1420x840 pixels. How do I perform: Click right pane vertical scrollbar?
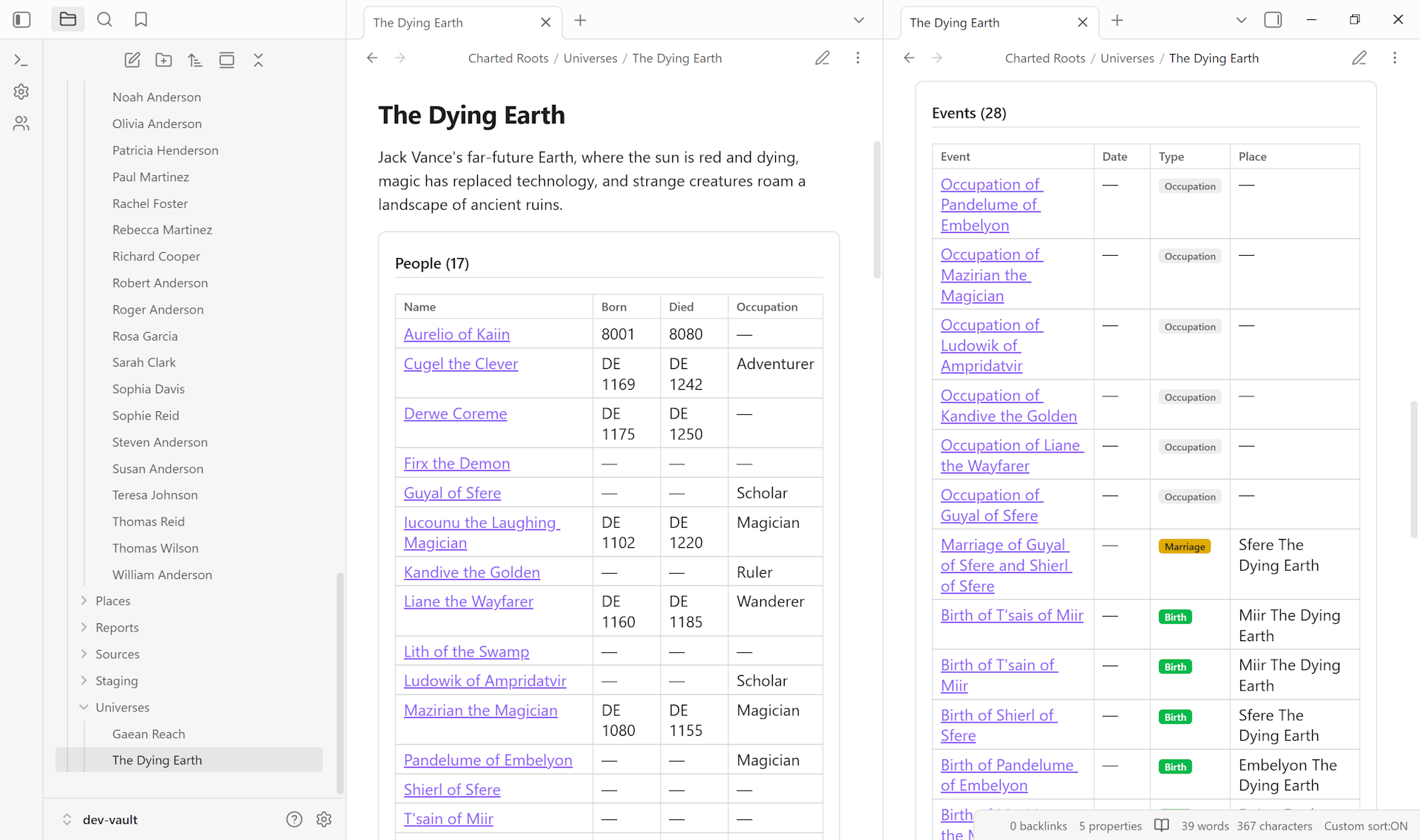[x=1414, y=469]
